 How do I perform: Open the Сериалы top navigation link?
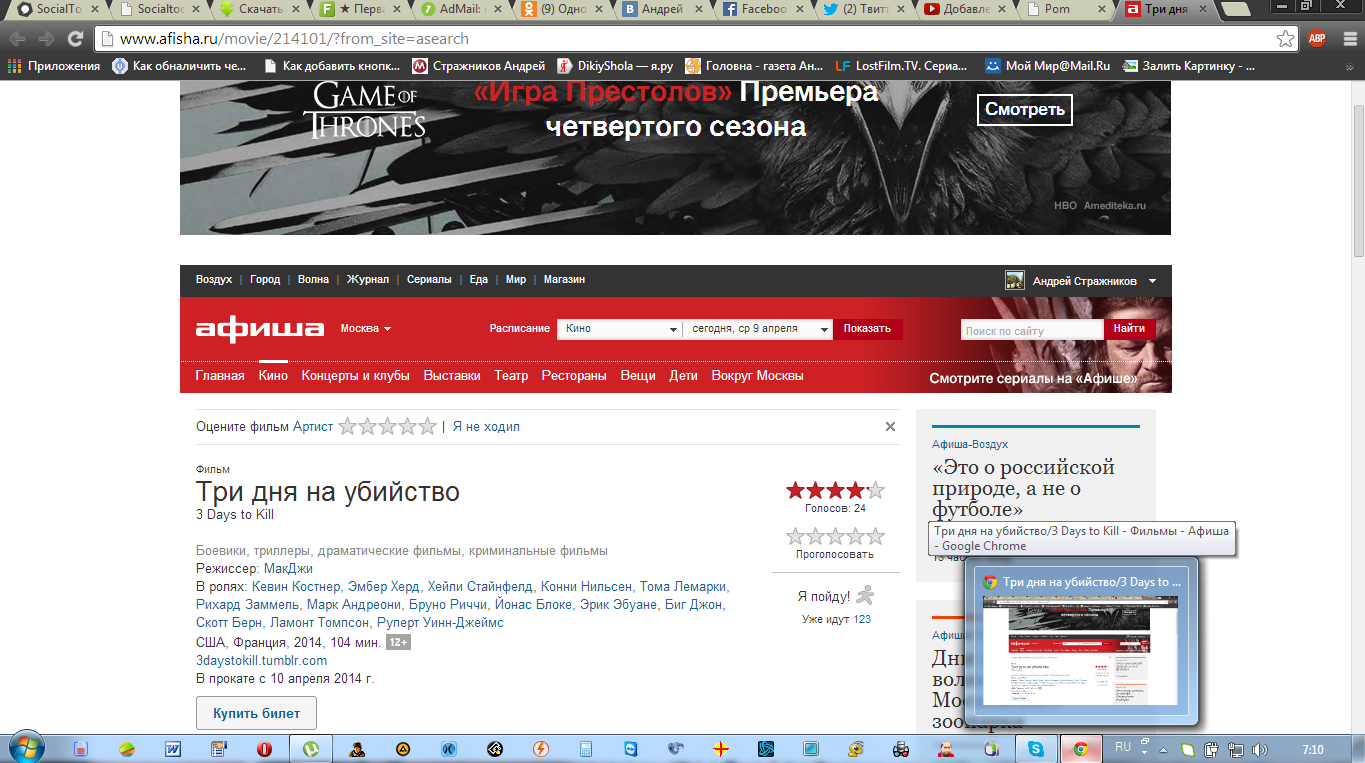429,280
